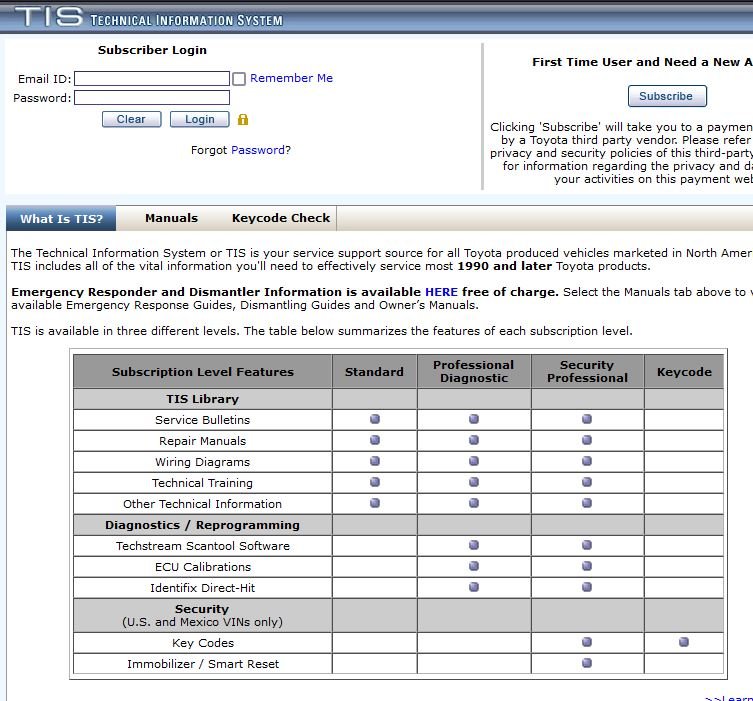The height and width of the screenshot is (701, 753).
Task: Click the Standard column header
Action: [x=374, y=372]
